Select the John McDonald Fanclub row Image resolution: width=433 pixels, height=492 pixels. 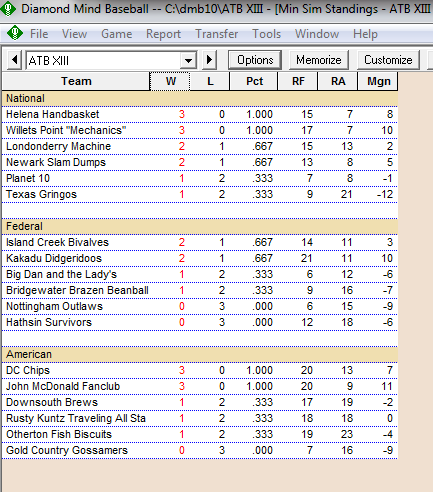[200, 386]
